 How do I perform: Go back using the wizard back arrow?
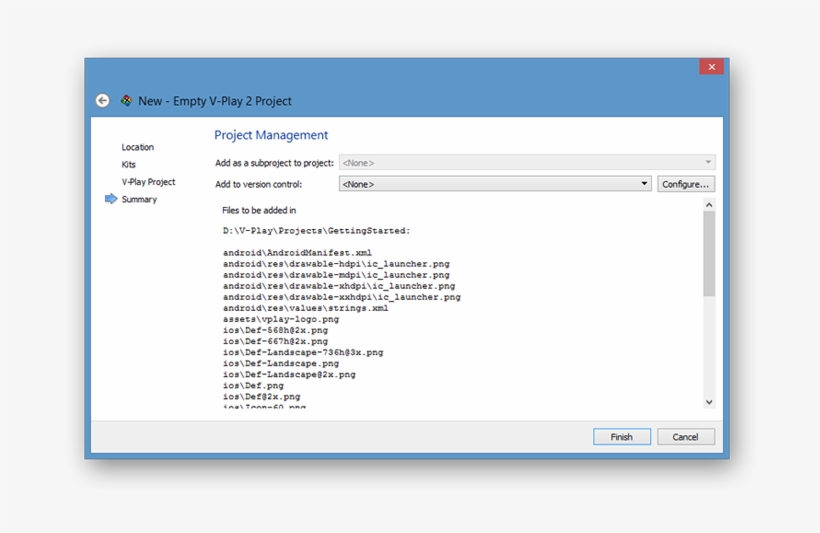click(102, 100)
